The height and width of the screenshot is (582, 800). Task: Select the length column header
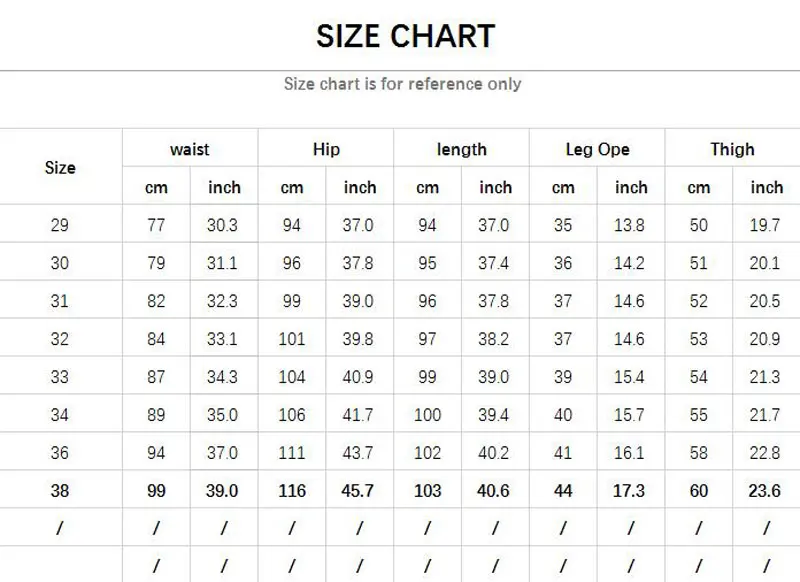461,149
